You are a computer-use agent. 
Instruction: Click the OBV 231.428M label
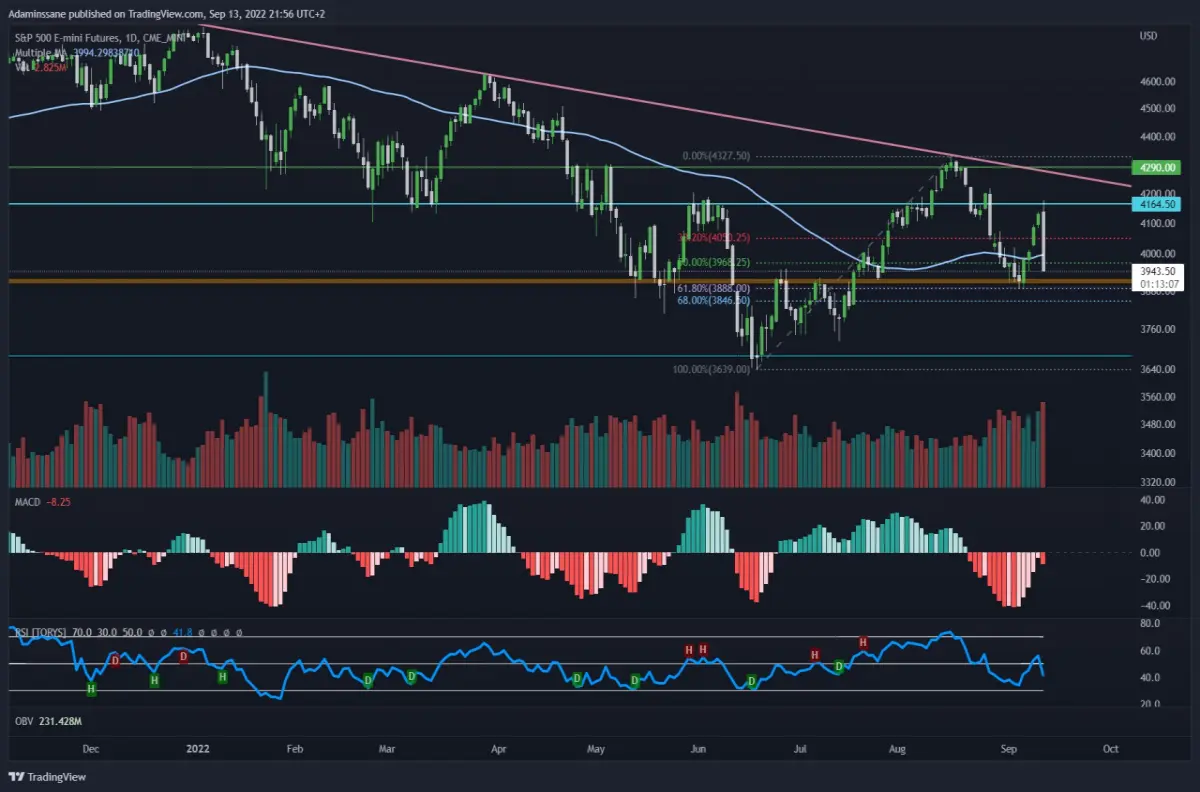[48, 720]
